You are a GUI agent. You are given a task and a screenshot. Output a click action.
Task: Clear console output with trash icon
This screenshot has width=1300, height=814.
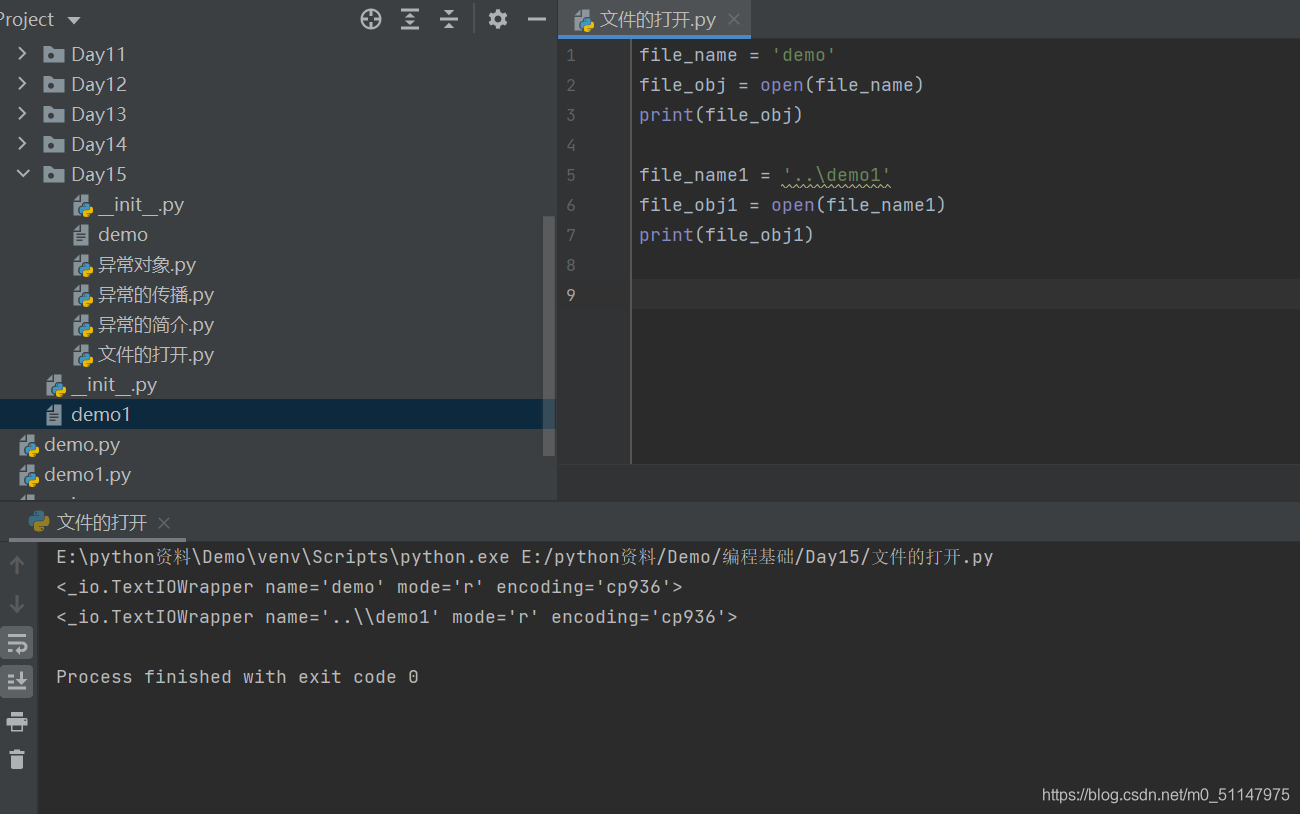[17, 759]
